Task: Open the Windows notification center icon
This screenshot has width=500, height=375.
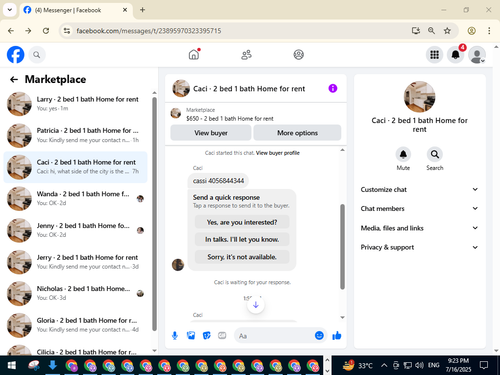Action: pos(484,365)
